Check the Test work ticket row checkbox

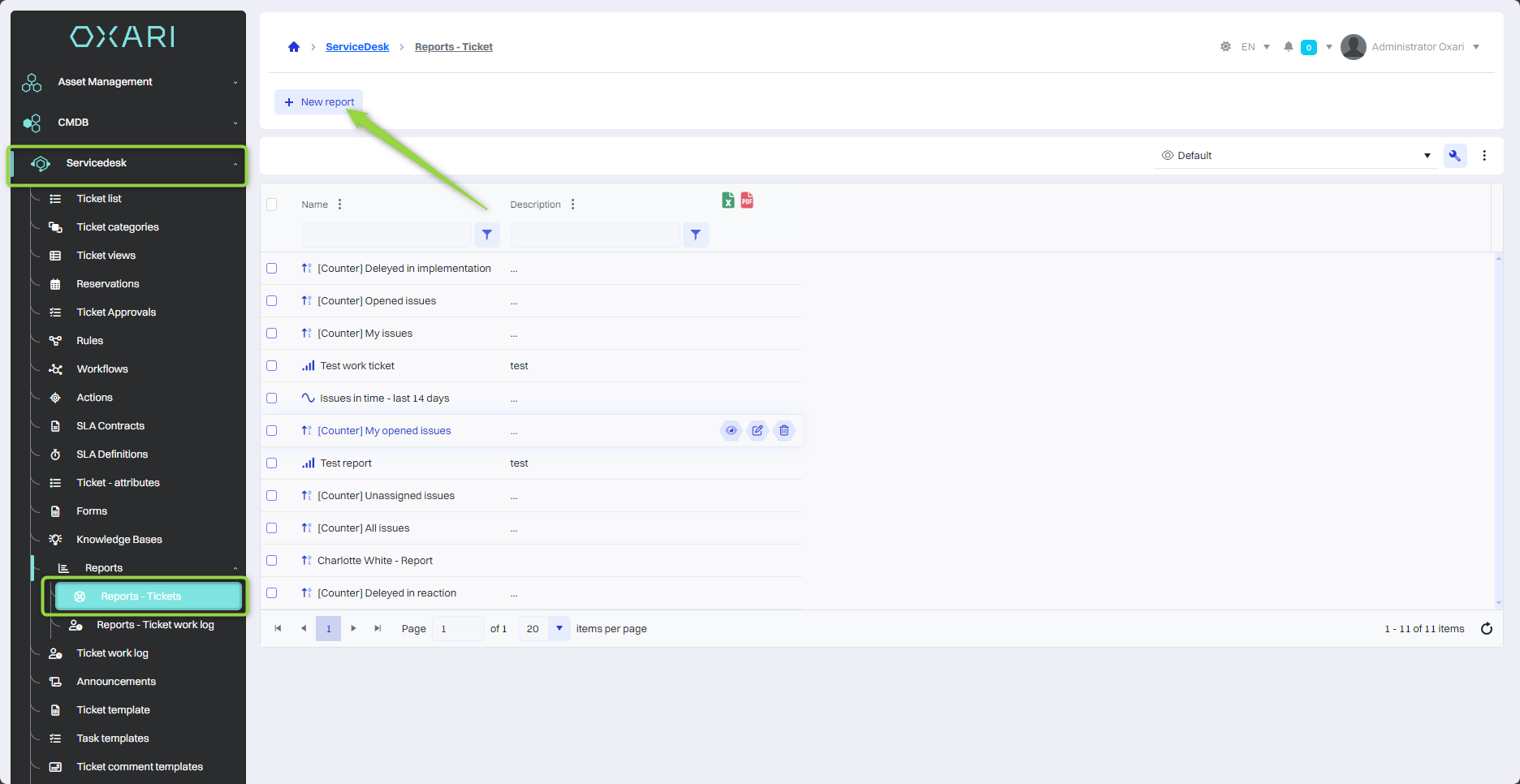pyautogui.click(x=272, y=366)
